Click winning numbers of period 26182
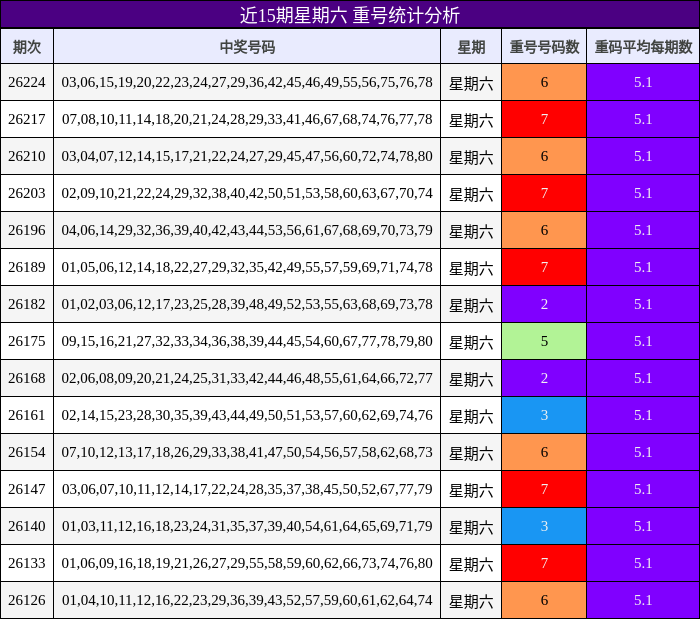 pyautogui.click(x=247, y=305)
